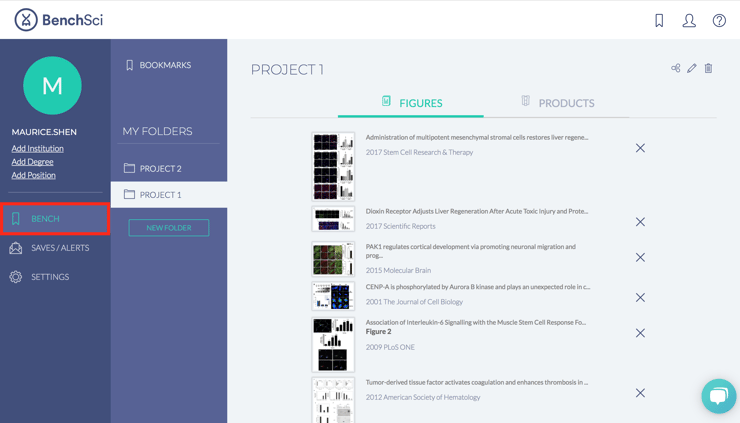Remove the Tumor-derived tissue factor figure
Viewport: 740px width, 423px height.
pos(640,393)
